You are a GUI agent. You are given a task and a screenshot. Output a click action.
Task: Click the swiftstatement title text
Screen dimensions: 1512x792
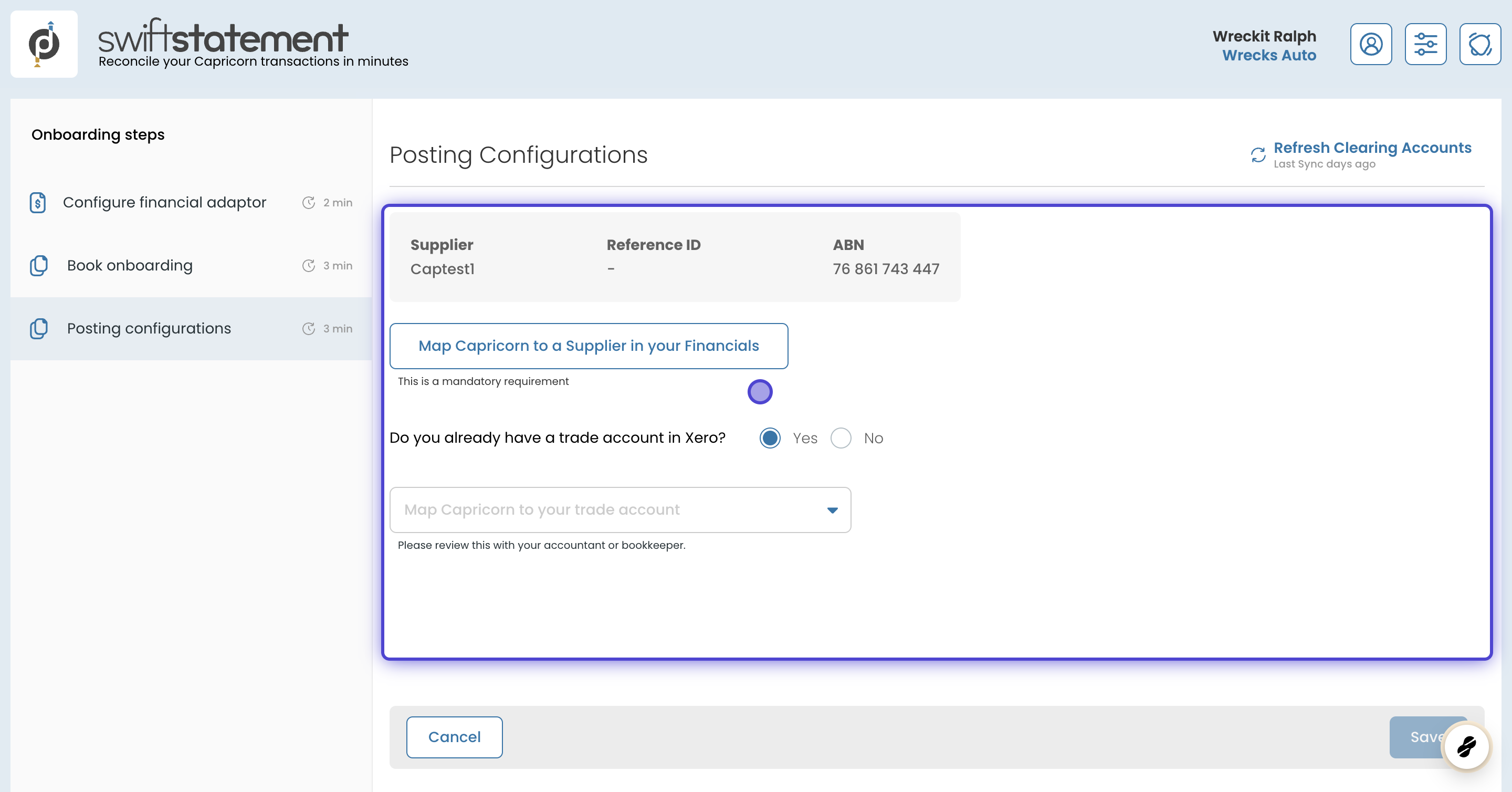tap(223, 36)
